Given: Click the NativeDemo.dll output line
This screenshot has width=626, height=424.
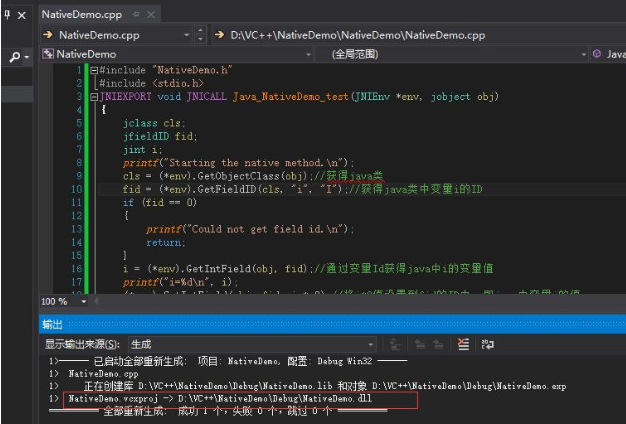Looking at the screenshot, I should pos(220,398).
